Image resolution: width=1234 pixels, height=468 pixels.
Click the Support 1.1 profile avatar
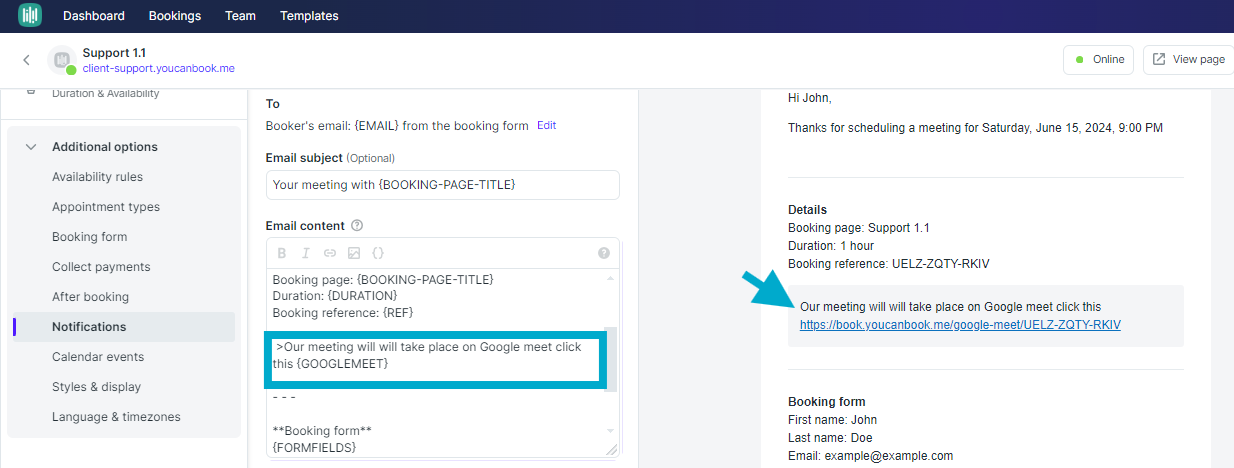tap(62, 60)
